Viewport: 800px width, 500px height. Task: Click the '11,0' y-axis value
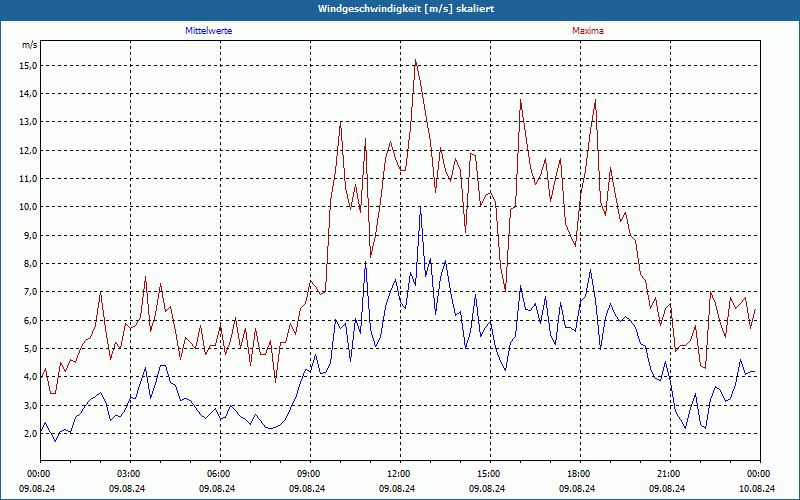28,178
